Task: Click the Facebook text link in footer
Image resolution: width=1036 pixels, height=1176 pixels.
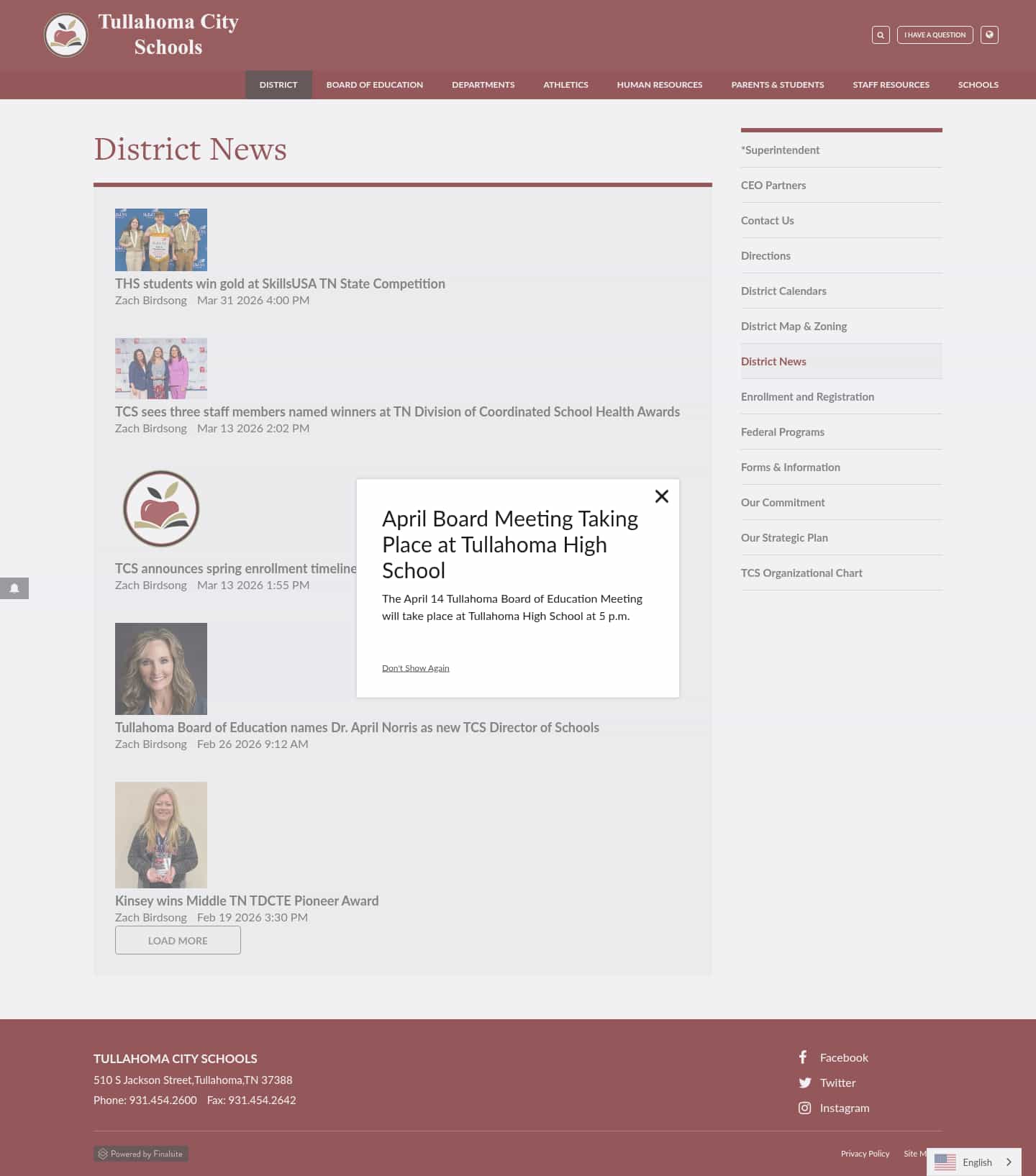Action: click(844, 1057)
